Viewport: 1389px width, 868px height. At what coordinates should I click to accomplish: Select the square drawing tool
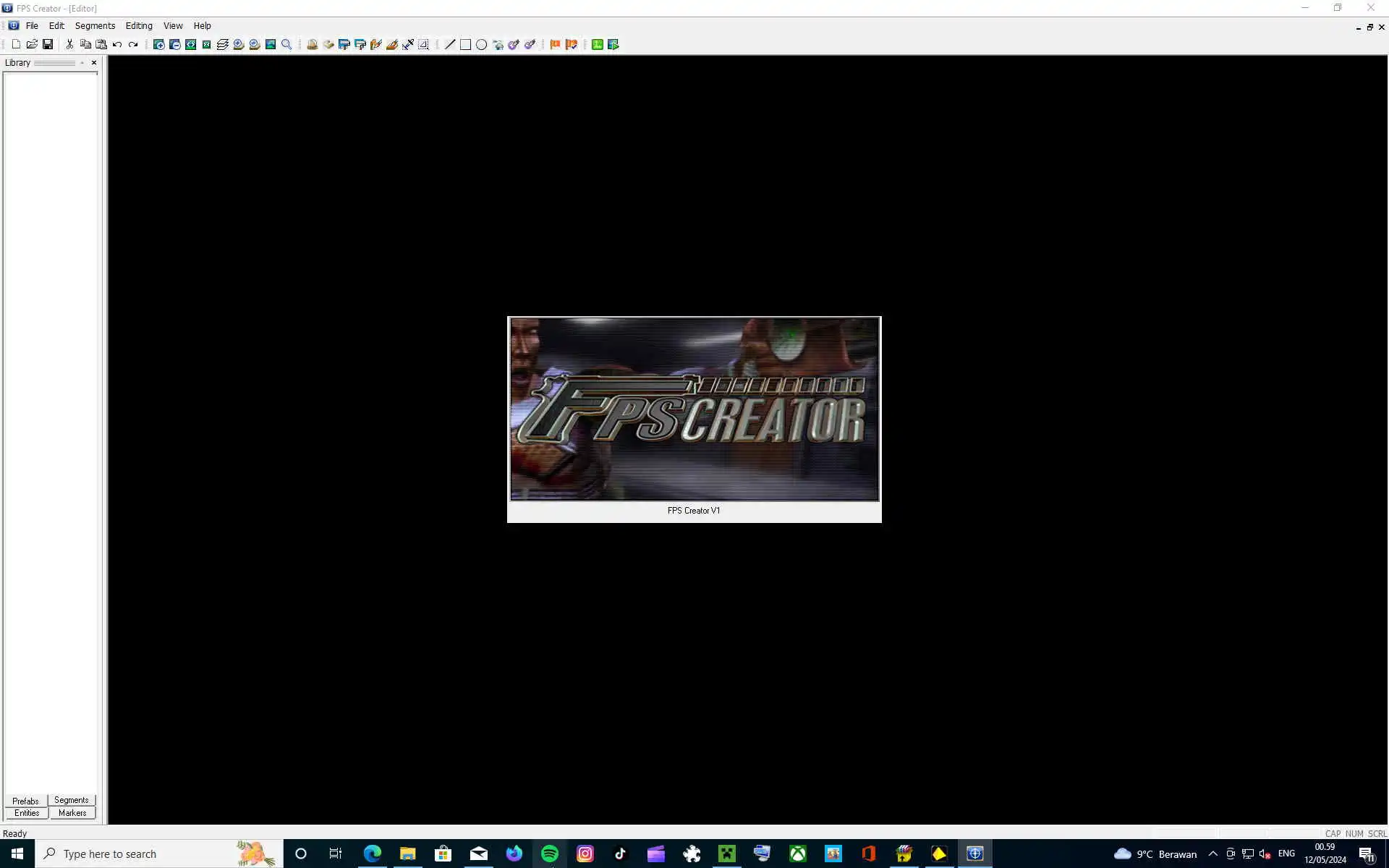tap(466, 44)
